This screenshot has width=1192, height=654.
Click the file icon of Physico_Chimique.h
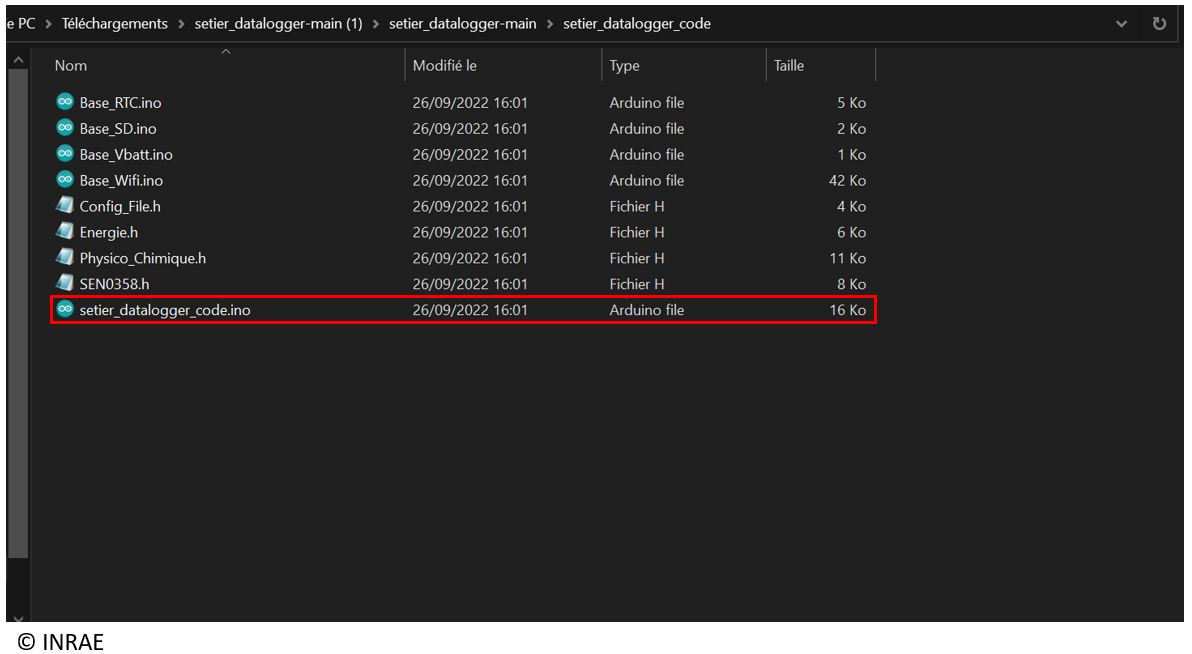pyautogui.click(x=65, y=258)
